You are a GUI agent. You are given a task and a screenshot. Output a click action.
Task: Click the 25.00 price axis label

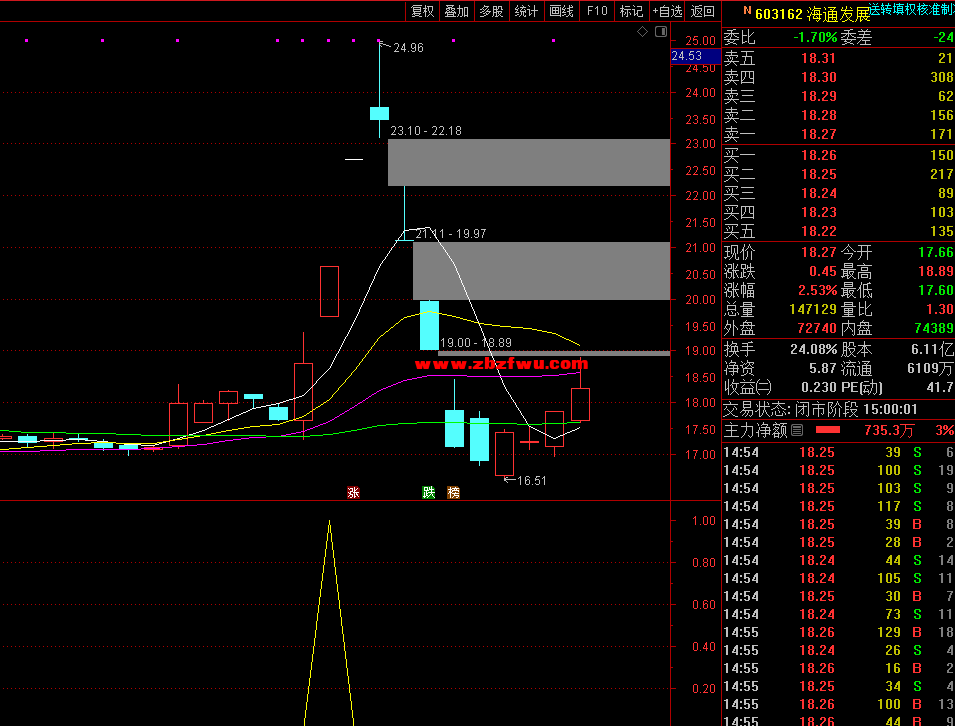click(700, 41)
